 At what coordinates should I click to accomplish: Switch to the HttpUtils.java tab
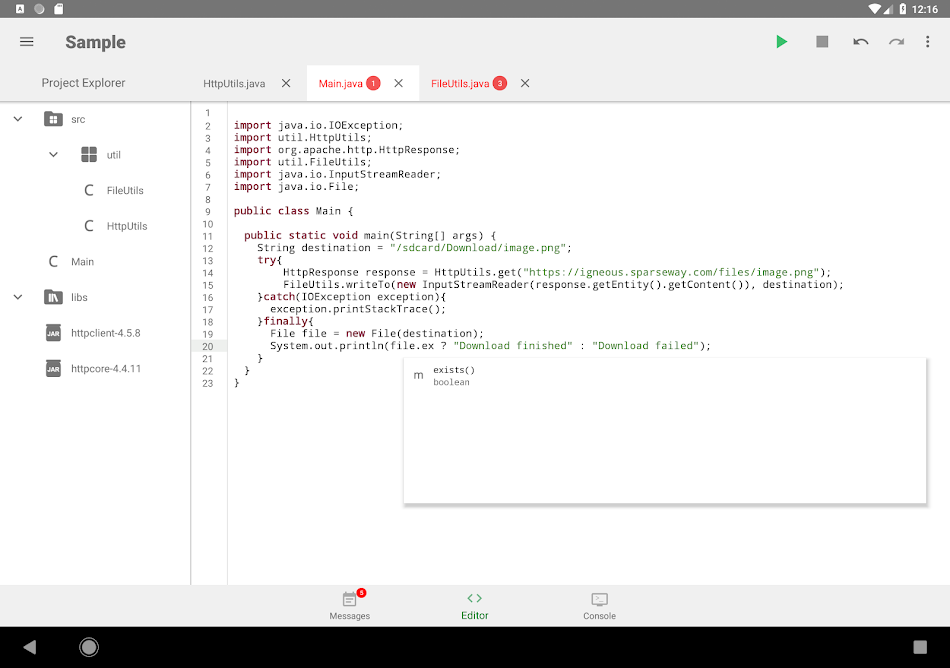click(x=234, y=83)
